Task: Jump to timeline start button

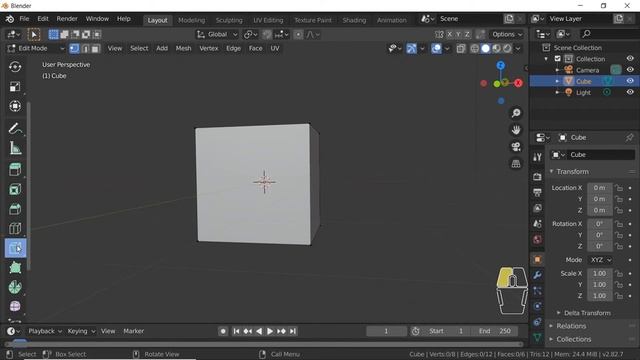Action: point(236,331)
